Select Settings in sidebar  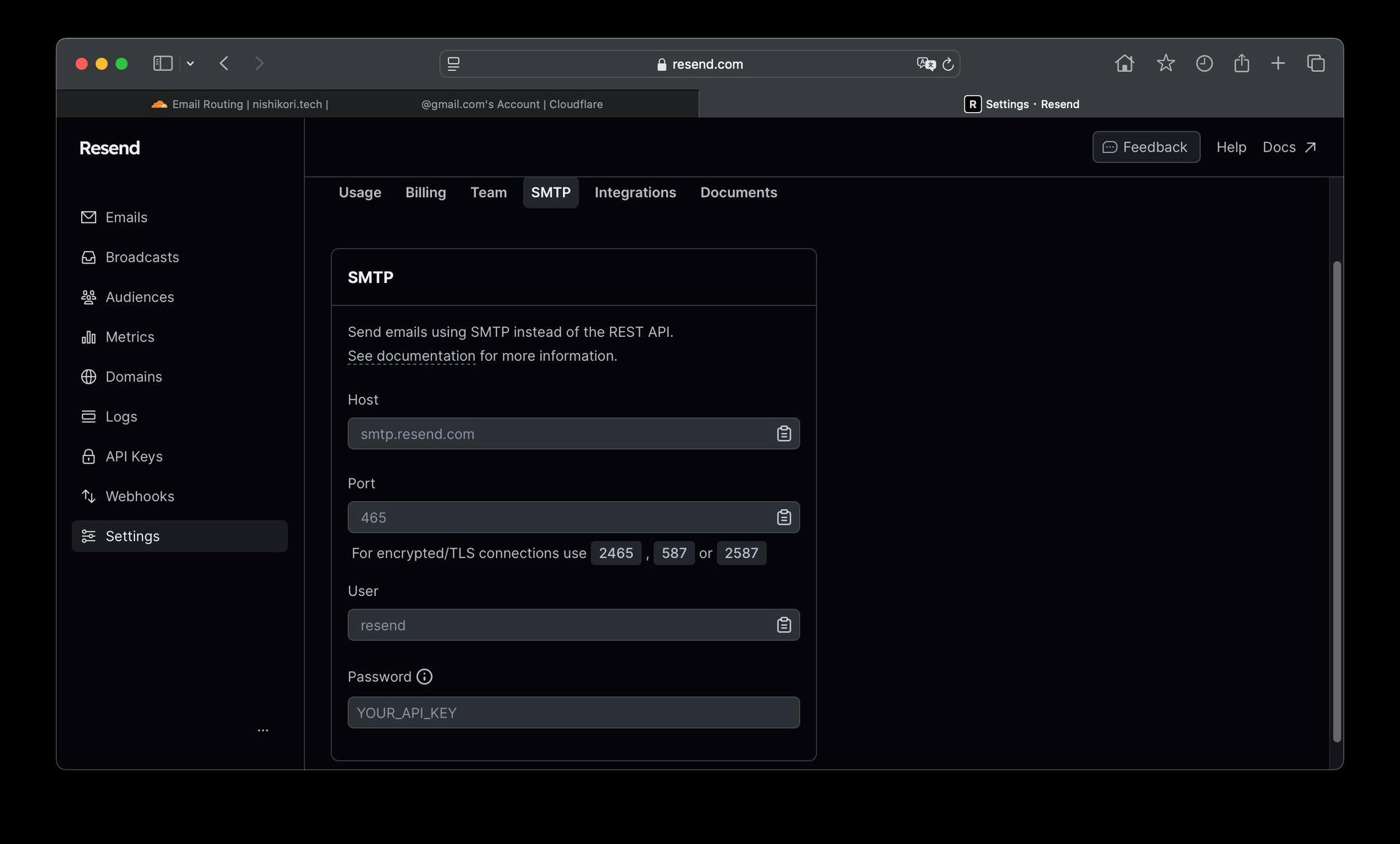point(179,536)
